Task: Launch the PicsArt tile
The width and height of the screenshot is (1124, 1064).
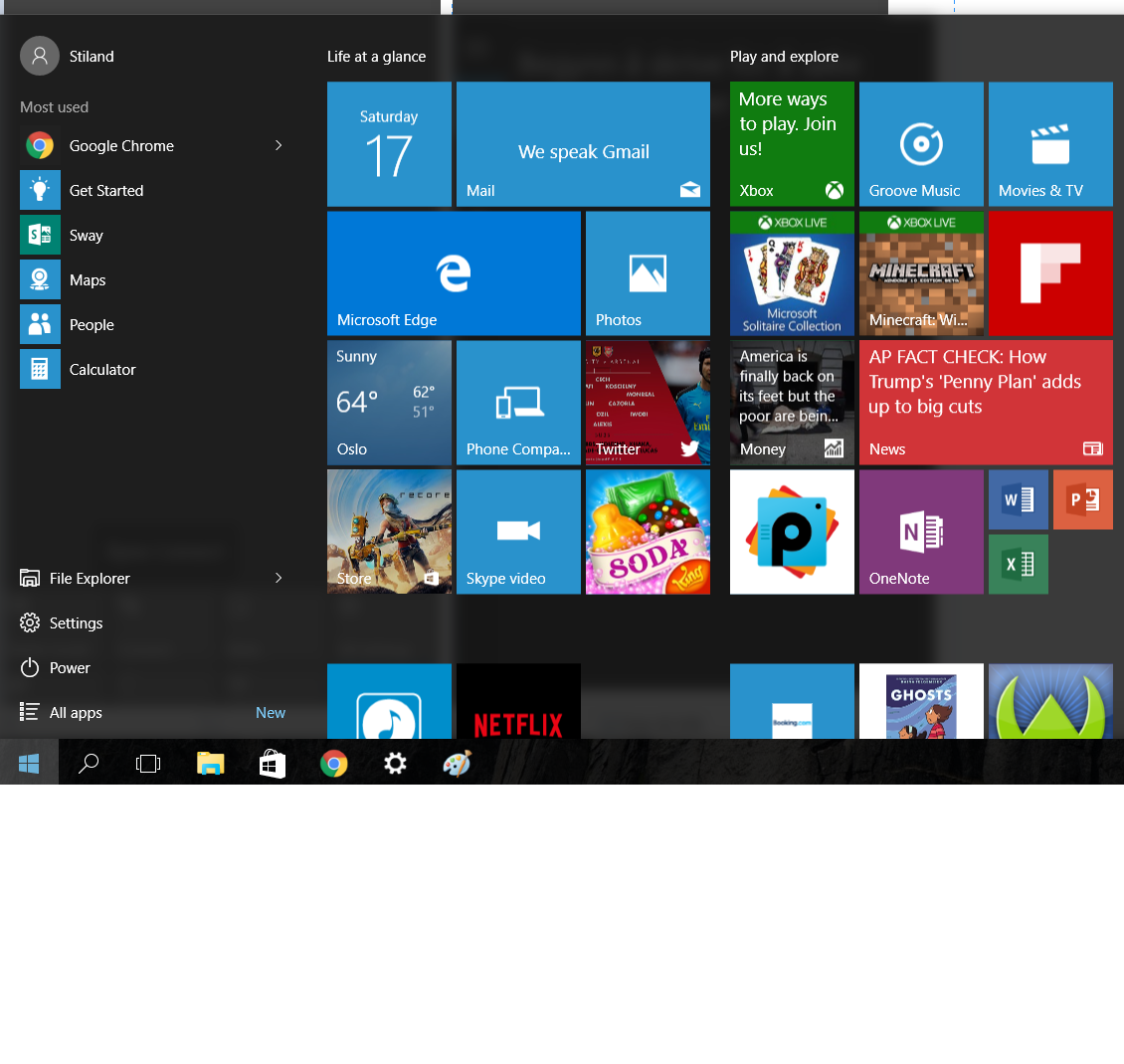Action: pos(792,532)
